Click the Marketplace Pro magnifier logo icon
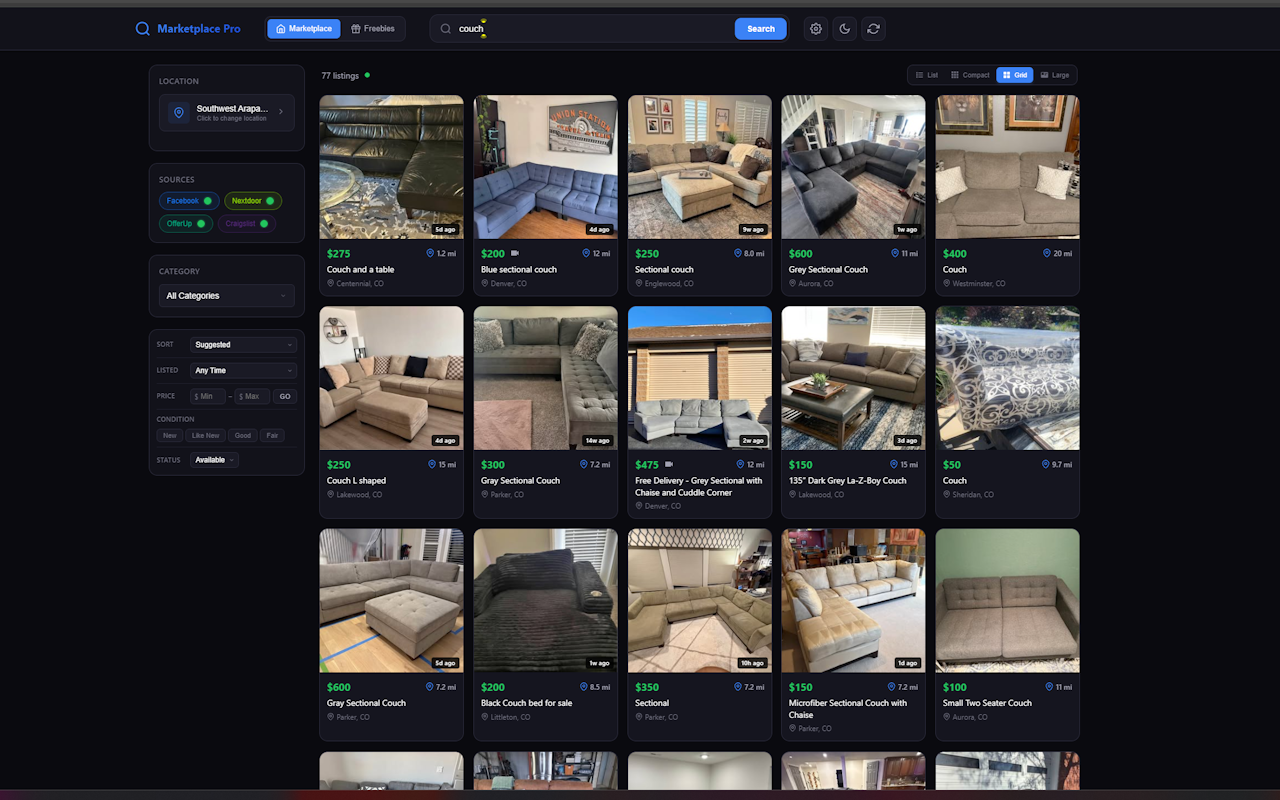 pyautogui.click(x=142, y=29)
